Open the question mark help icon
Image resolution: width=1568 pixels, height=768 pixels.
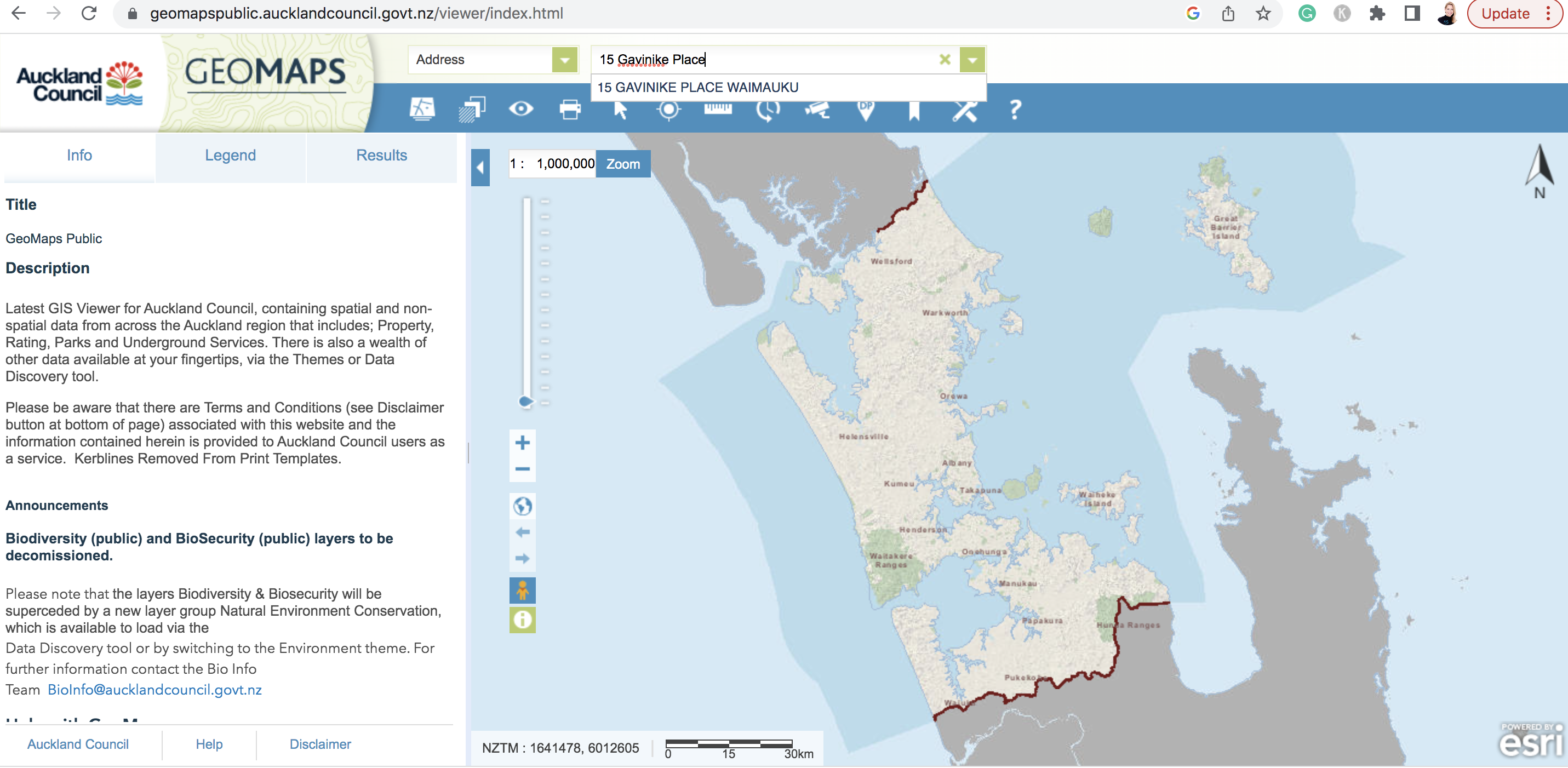[x=1015, y=110]
